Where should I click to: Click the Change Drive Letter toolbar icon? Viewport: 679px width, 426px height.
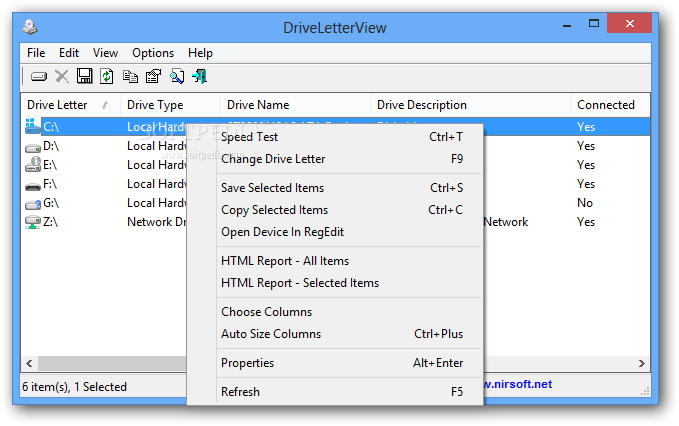39,77
